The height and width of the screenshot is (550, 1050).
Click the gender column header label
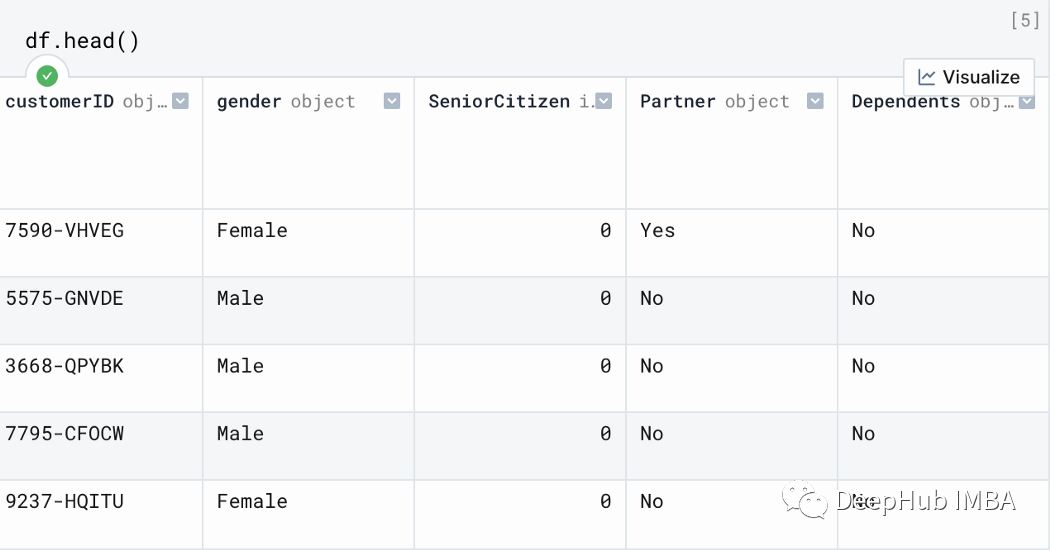click(249, 101)
